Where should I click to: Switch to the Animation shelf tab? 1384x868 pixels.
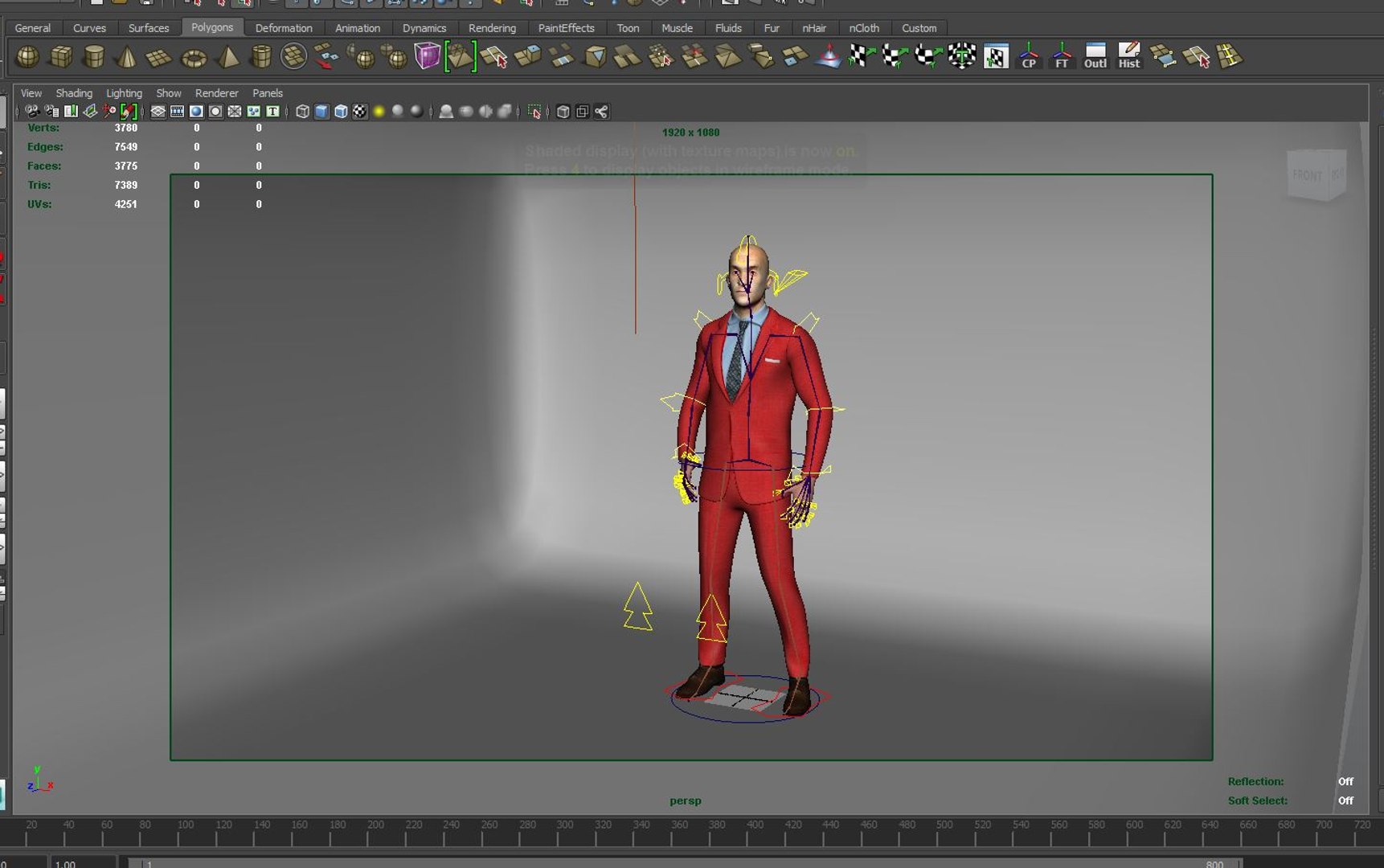pyautogui.click(x=358, y=28)
